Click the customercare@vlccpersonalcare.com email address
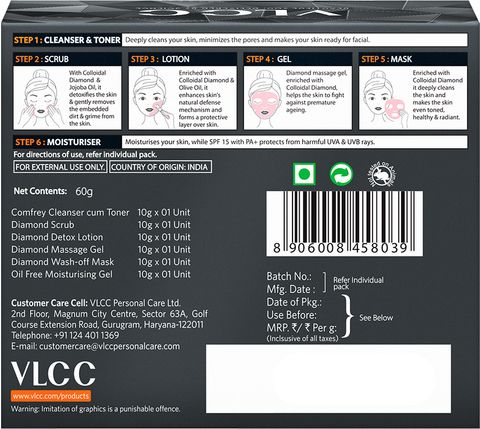 click(109, 346)
